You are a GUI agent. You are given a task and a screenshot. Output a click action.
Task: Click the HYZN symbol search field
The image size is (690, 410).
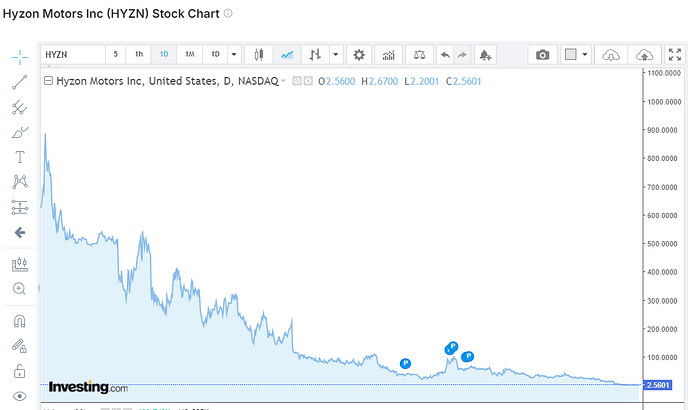click(73, 55)
